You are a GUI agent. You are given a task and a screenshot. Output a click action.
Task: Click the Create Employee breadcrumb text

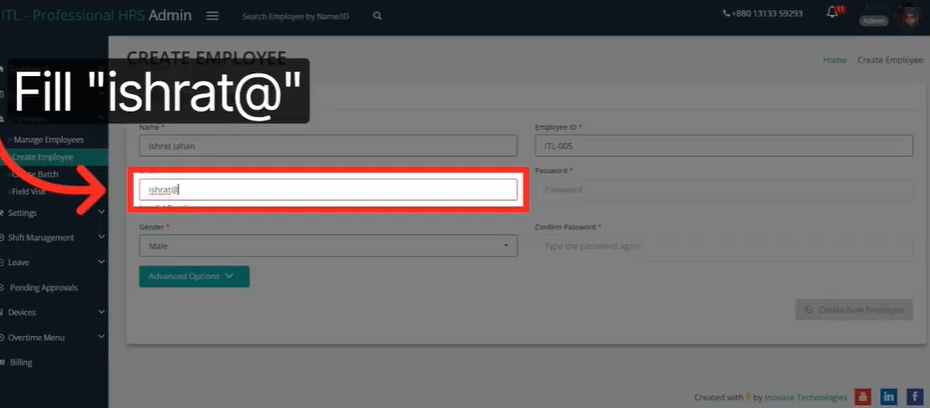tap(890, 60)
